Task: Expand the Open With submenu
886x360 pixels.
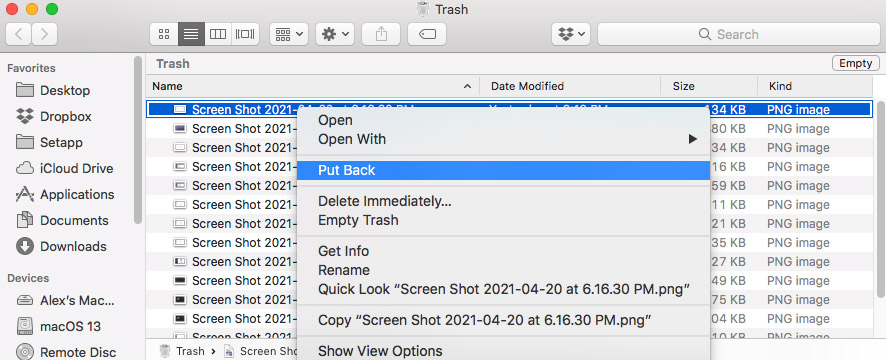Action: 503,139
